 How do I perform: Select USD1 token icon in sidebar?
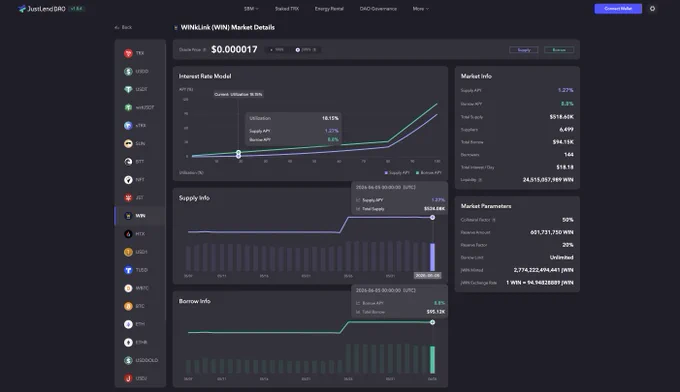click(x=128, y=252)
